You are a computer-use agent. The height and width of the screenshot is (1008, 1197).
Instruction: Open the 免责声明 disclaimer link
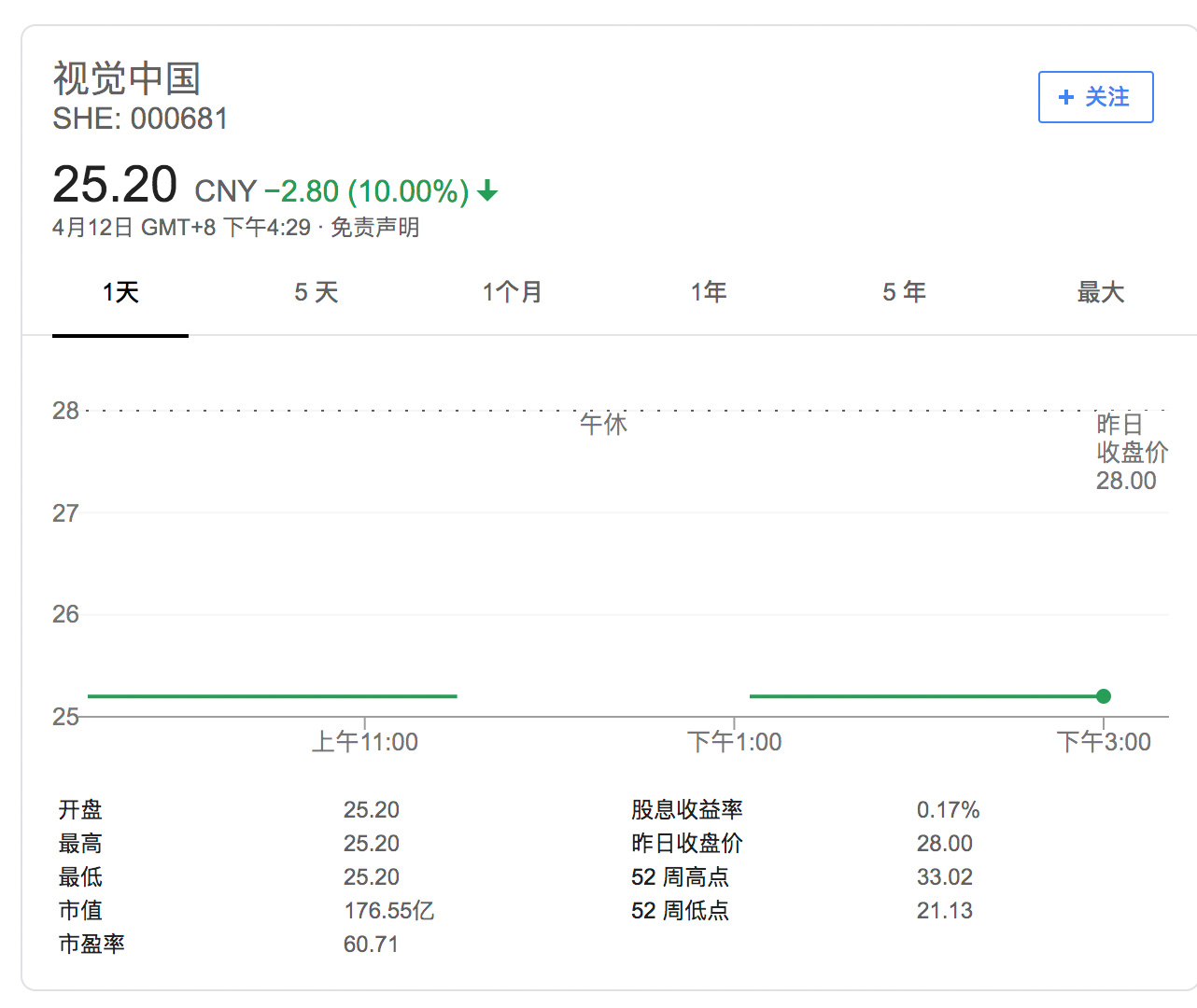[x=375, y=227]
